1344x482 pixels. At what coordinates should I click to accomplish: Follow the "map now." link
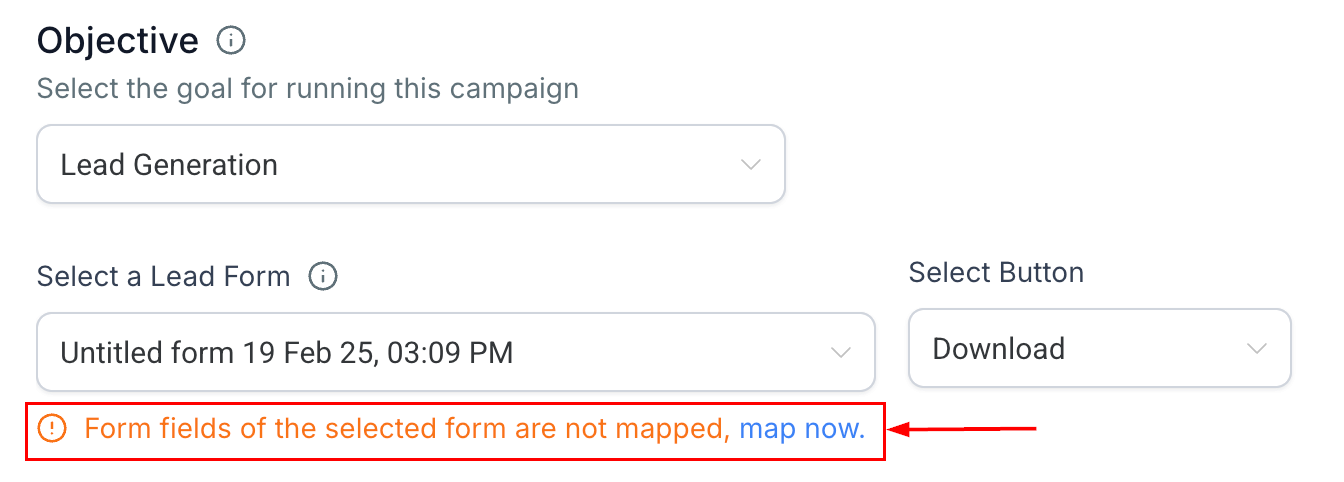(x=802, y=429)
